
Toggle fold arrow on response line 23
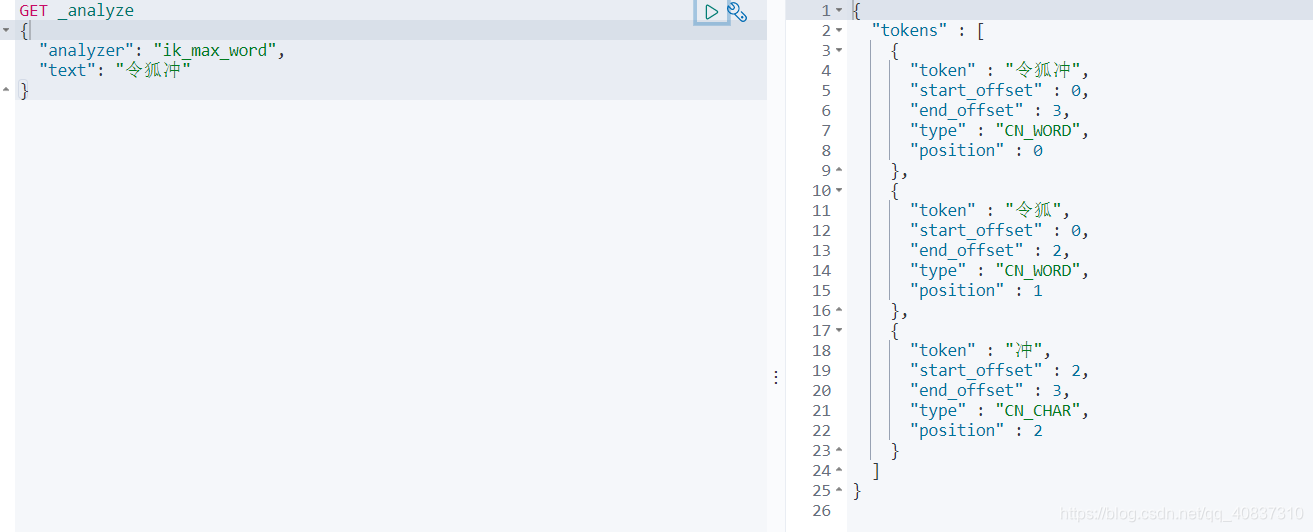[839, 451]
